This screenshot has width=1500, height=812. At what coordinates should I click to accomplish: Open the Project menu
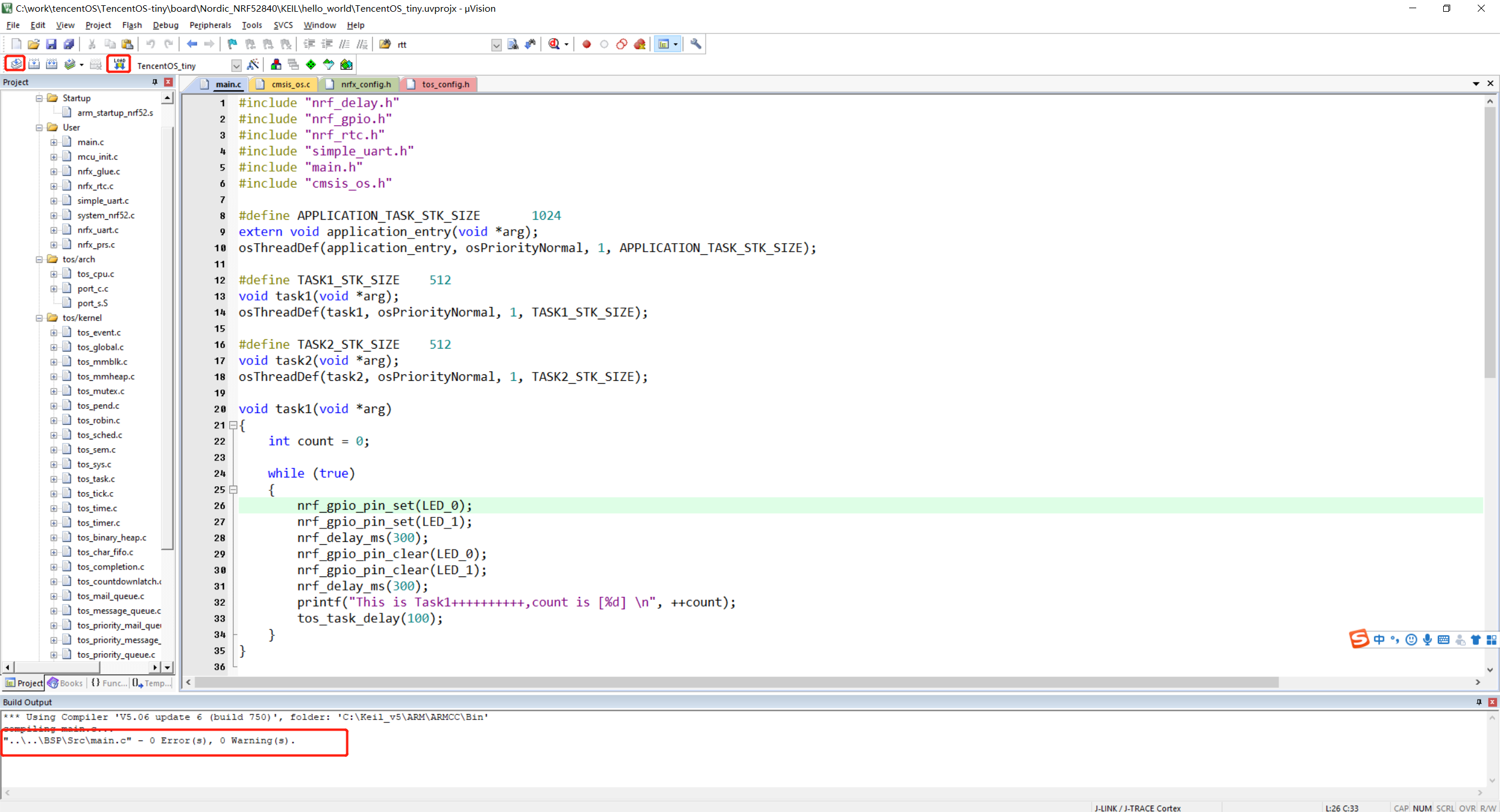pyautogui.click(x=98, y=25)
